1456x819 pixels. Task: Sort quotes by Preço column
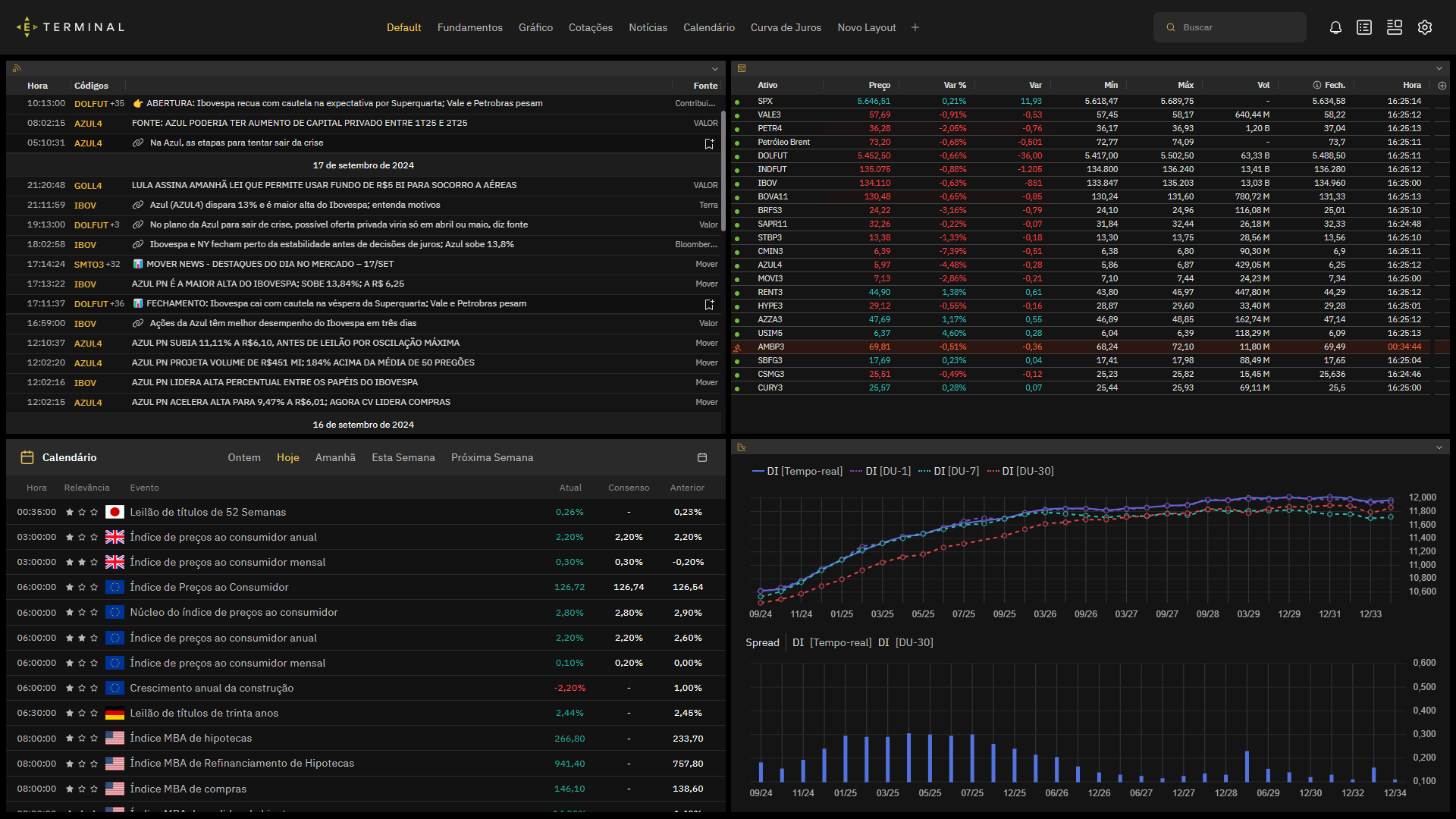(879, 86)
